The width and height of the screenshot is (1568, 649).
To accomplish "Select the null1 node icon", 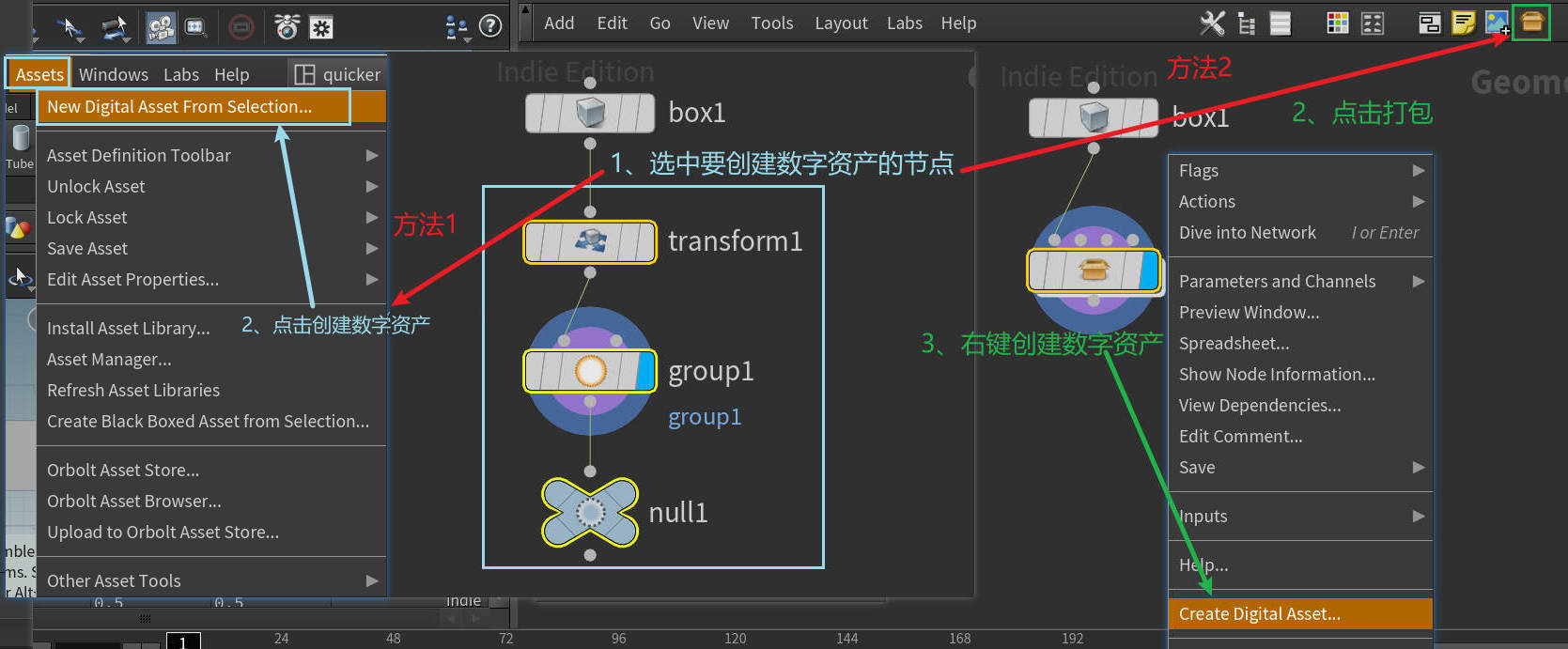I will (x=589, y=512).
